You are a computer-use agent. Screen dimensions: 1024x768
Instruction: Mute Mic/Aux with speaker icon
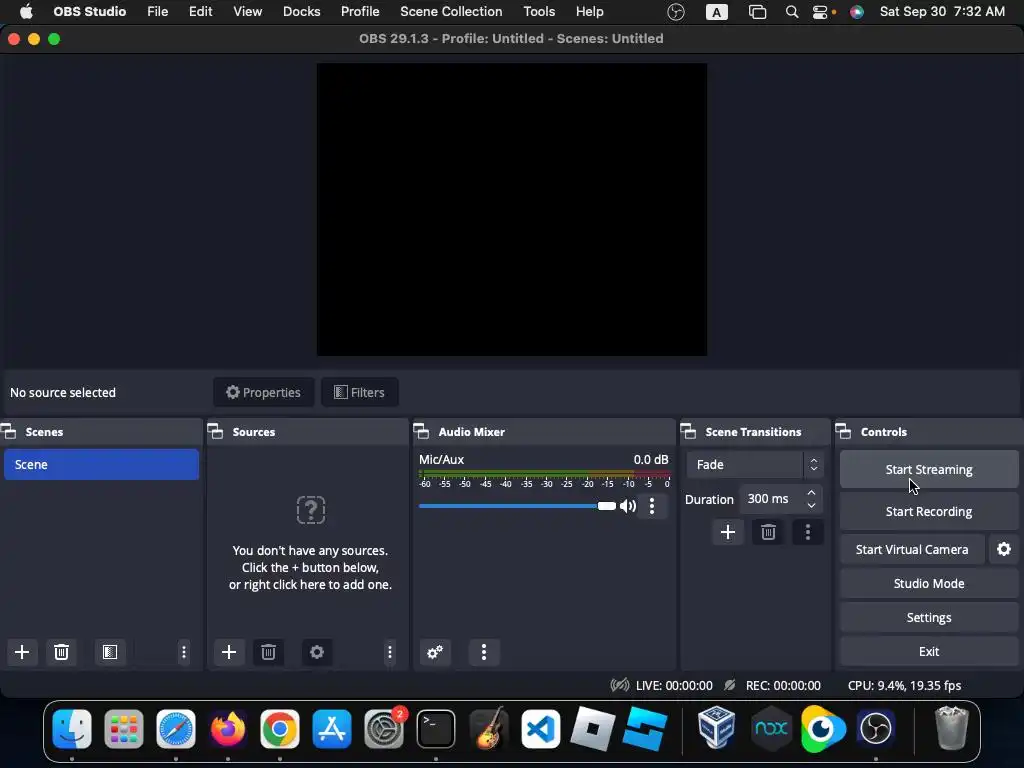tap(628, 506)
